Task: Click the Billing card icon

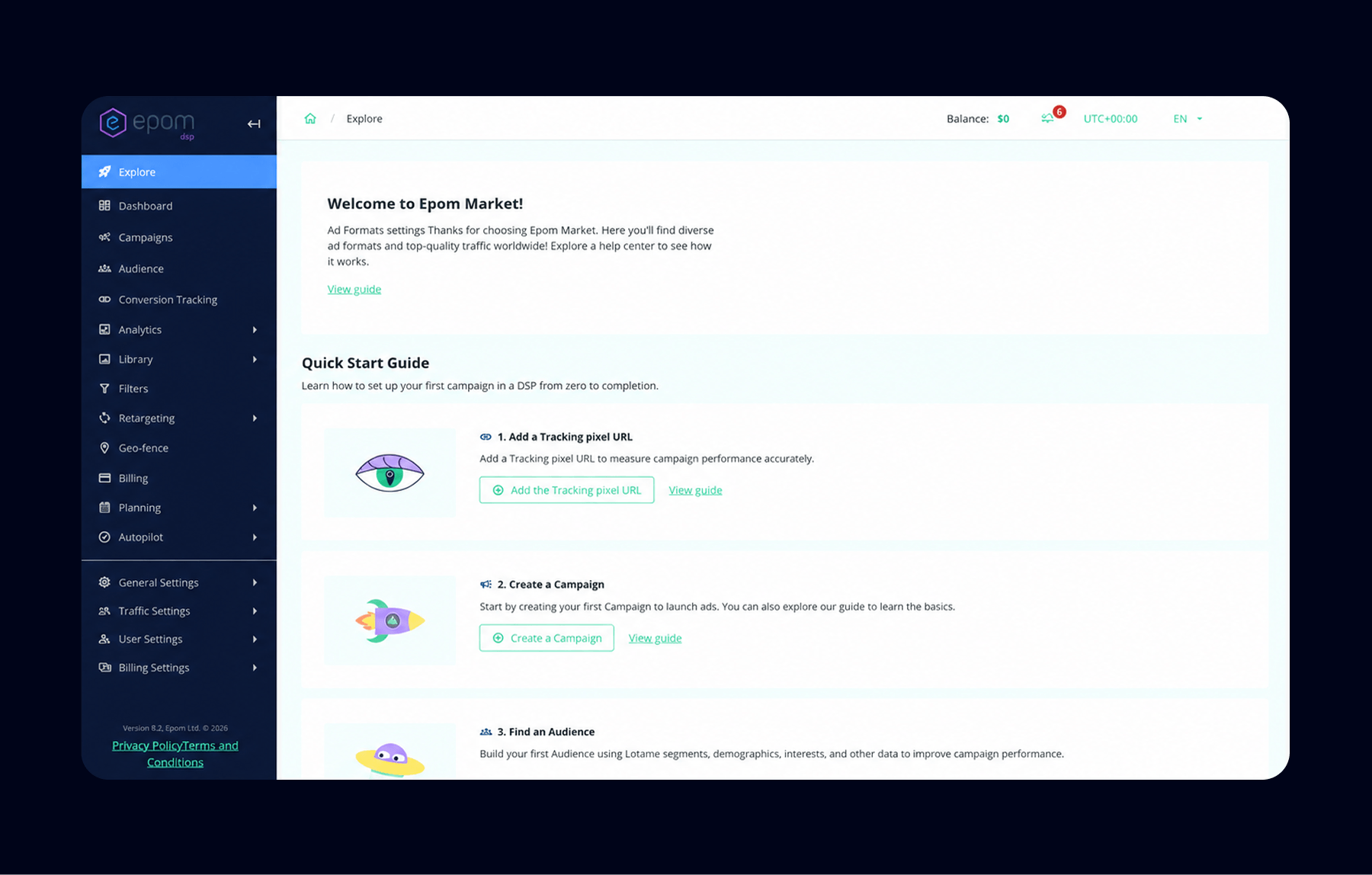Action: coord(104,478)
